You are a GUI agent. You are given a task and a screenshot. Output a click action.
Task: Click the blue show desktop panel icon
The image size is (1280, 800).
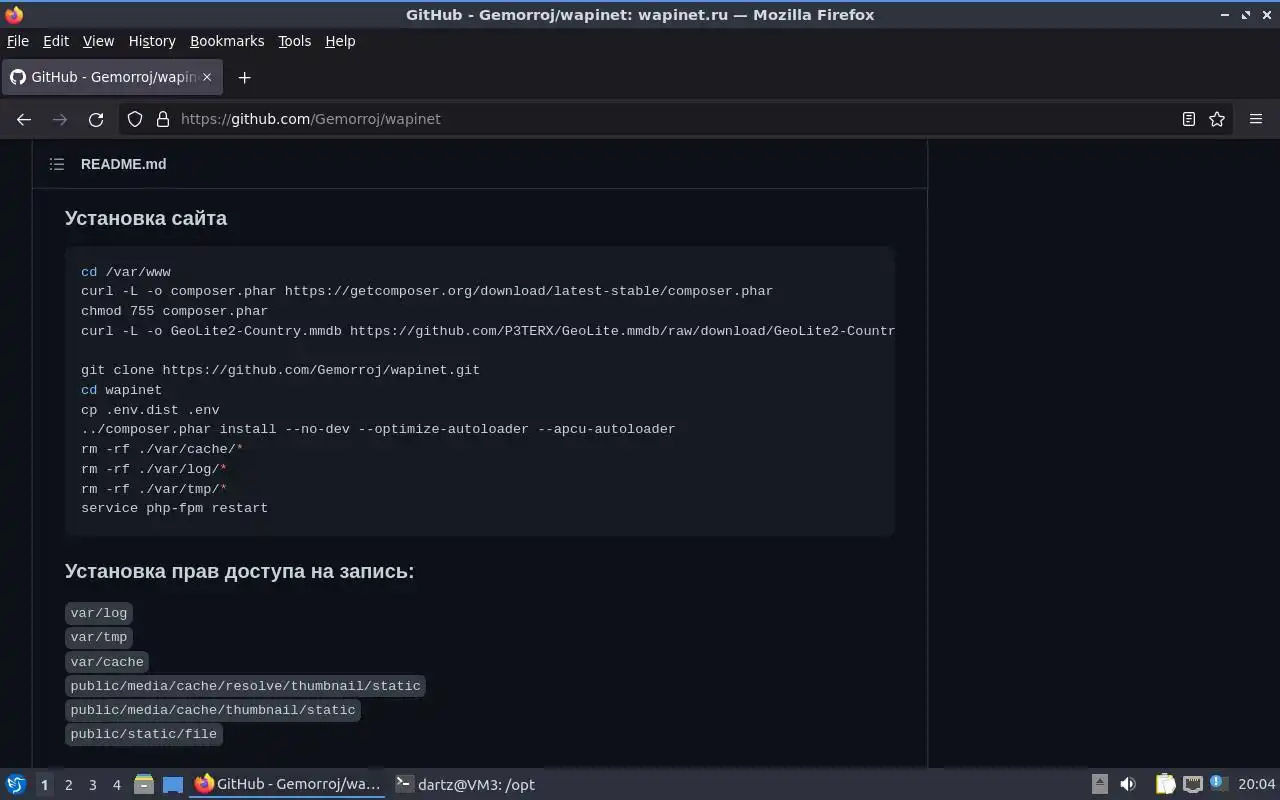click(x=173, y=785)
